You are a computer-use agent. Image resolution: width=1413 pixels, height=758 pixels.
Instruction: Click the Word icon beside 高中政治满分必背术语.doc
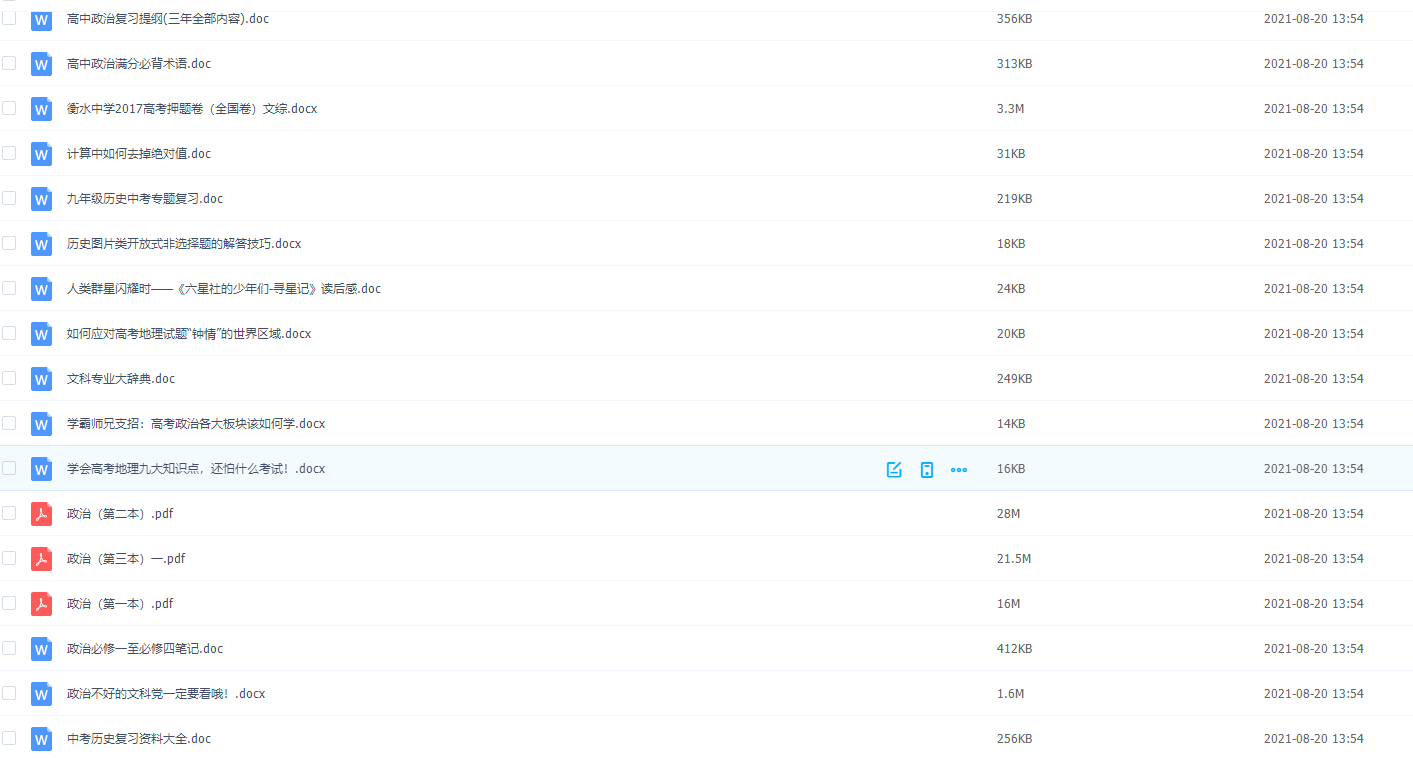pyautogui.click(x=41, y=64)
